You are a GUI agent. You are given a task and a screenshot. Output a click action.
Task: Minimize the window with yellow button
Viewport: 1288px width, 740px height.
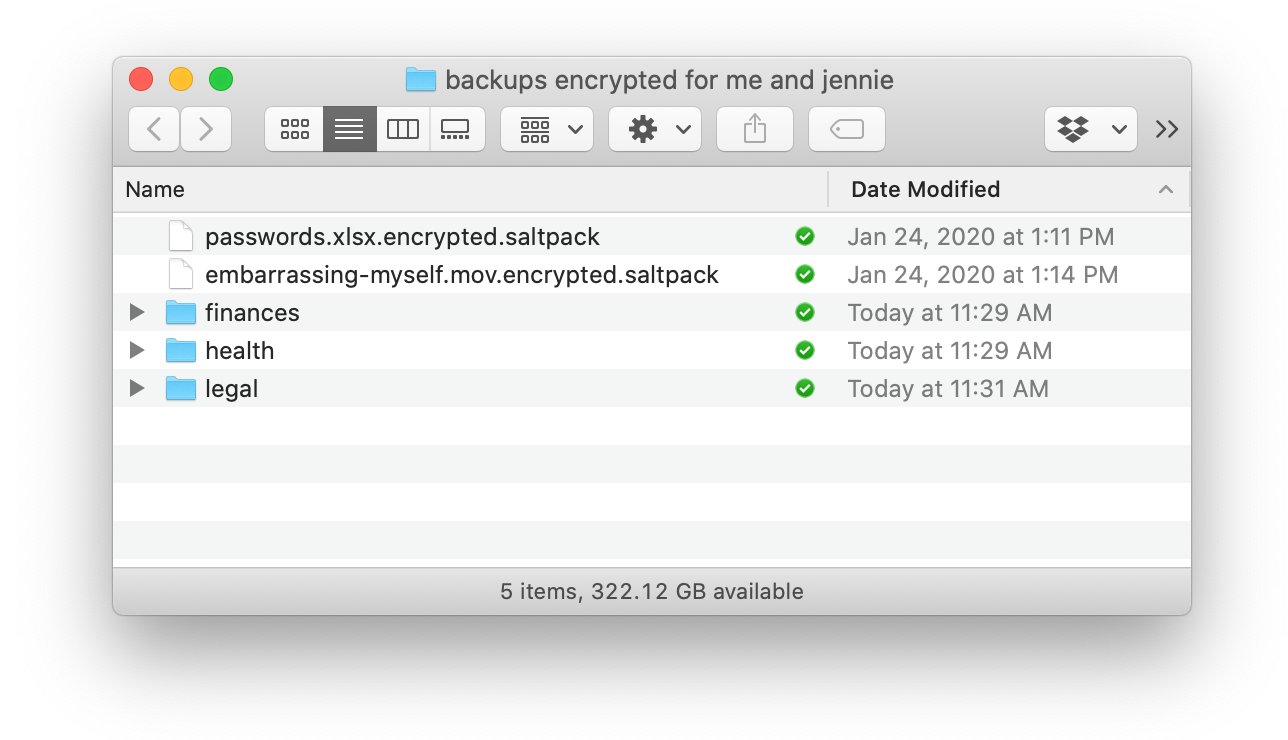(x=181, y=80)
